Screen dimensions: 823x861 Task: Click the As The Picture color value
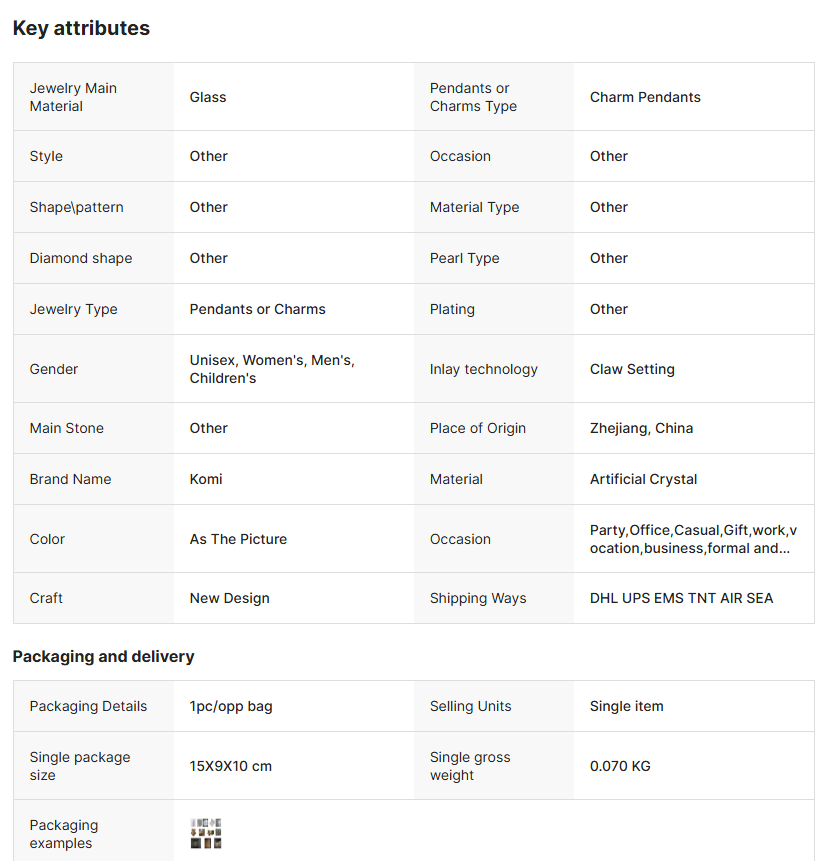[238, 539]
